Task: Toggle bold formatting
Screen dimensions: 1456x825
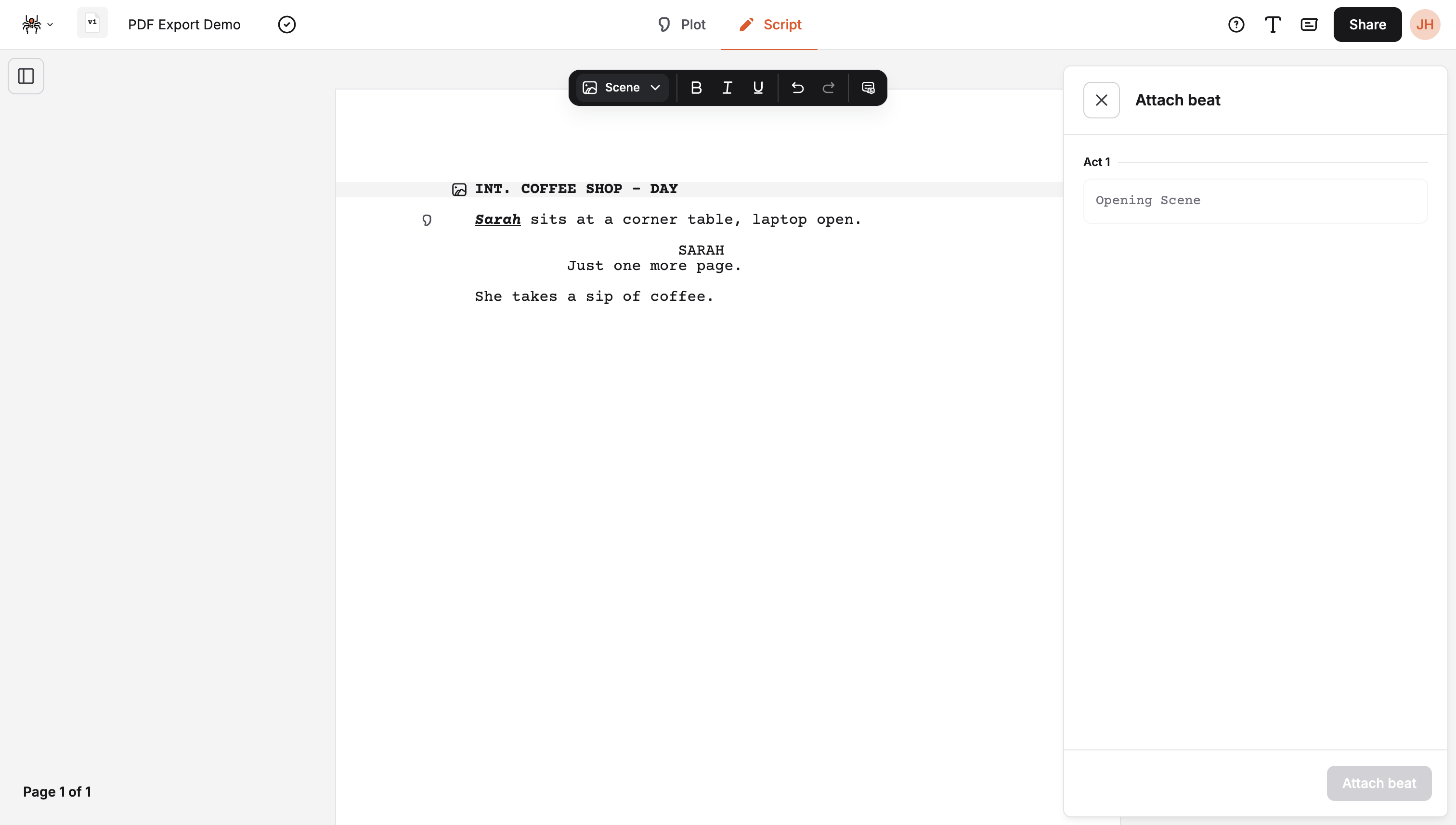Action: click(696, 87)
